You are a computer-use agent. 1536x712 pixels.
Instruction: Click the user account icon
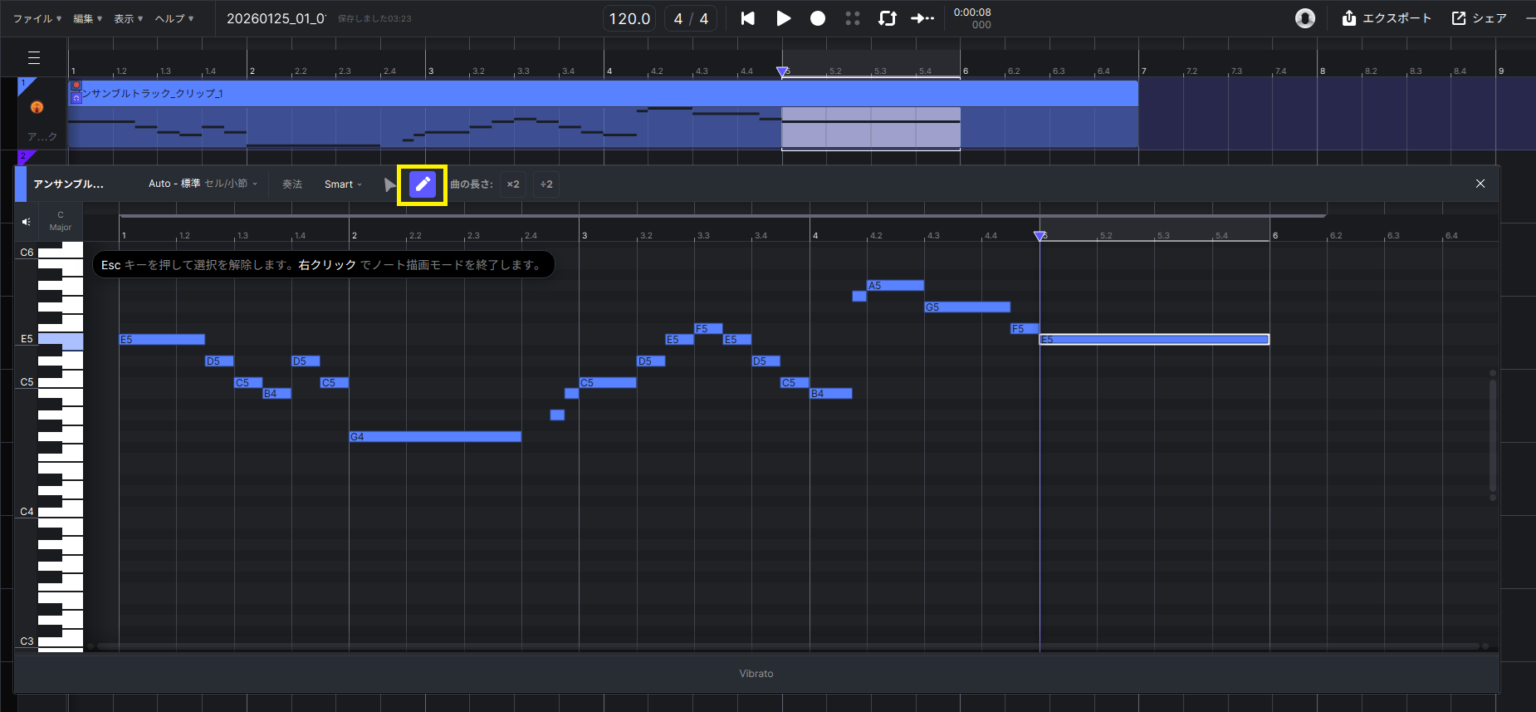coord(1305,18)
